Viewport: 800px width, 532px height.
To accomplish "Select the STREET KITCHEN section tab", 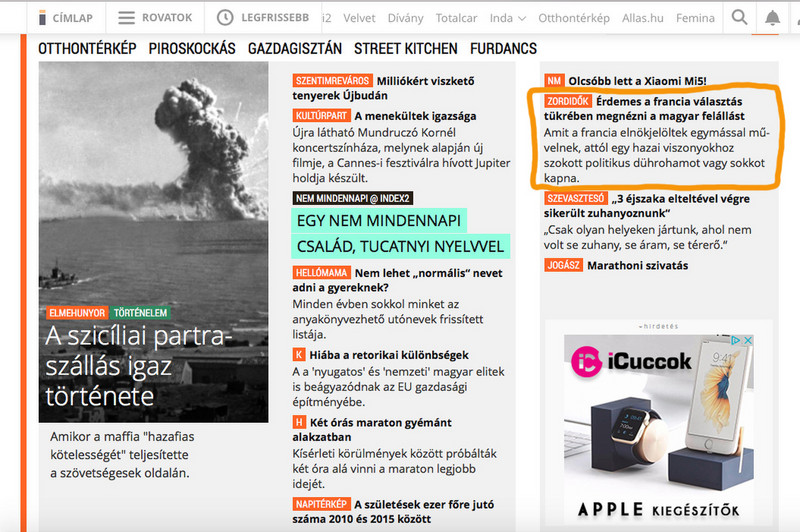I will tap(406, 48).
